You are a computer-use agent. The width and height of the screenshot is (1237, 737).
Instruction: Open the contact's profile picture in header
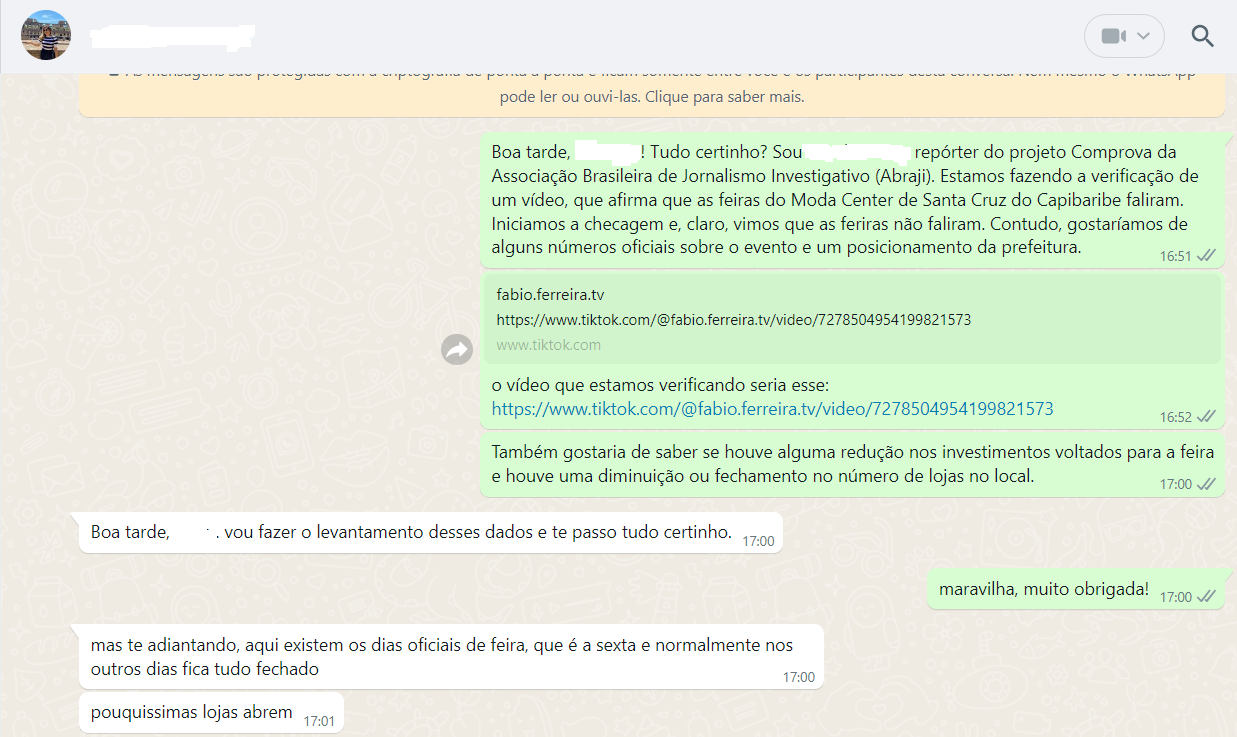pyautogui.click(x=46, y=35)
